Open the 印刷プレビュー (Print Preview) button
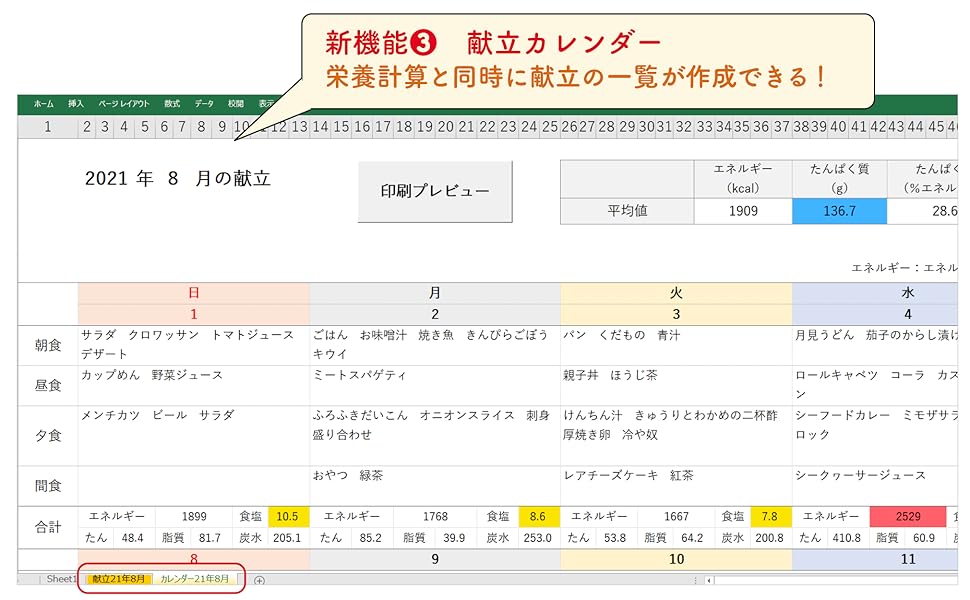Screen dimensions: 970x600 [434, 190]
